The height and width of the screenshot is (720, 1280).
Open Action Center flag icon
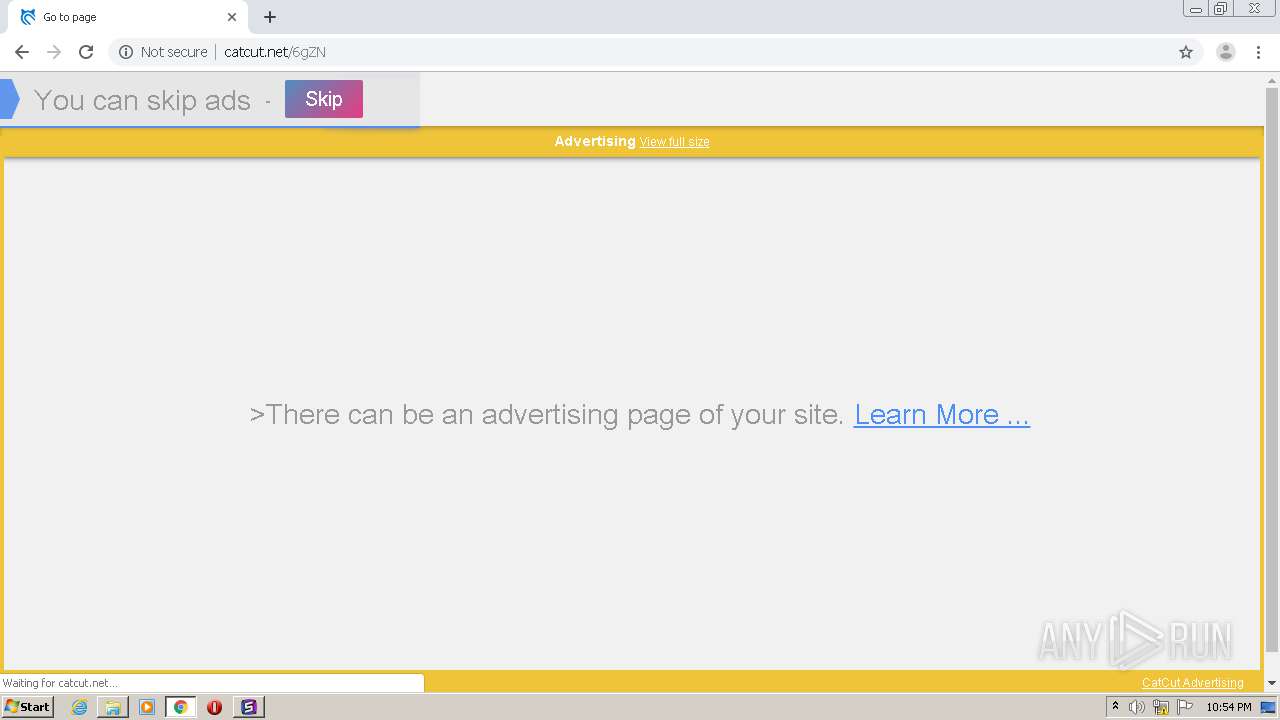(1185, 707)
